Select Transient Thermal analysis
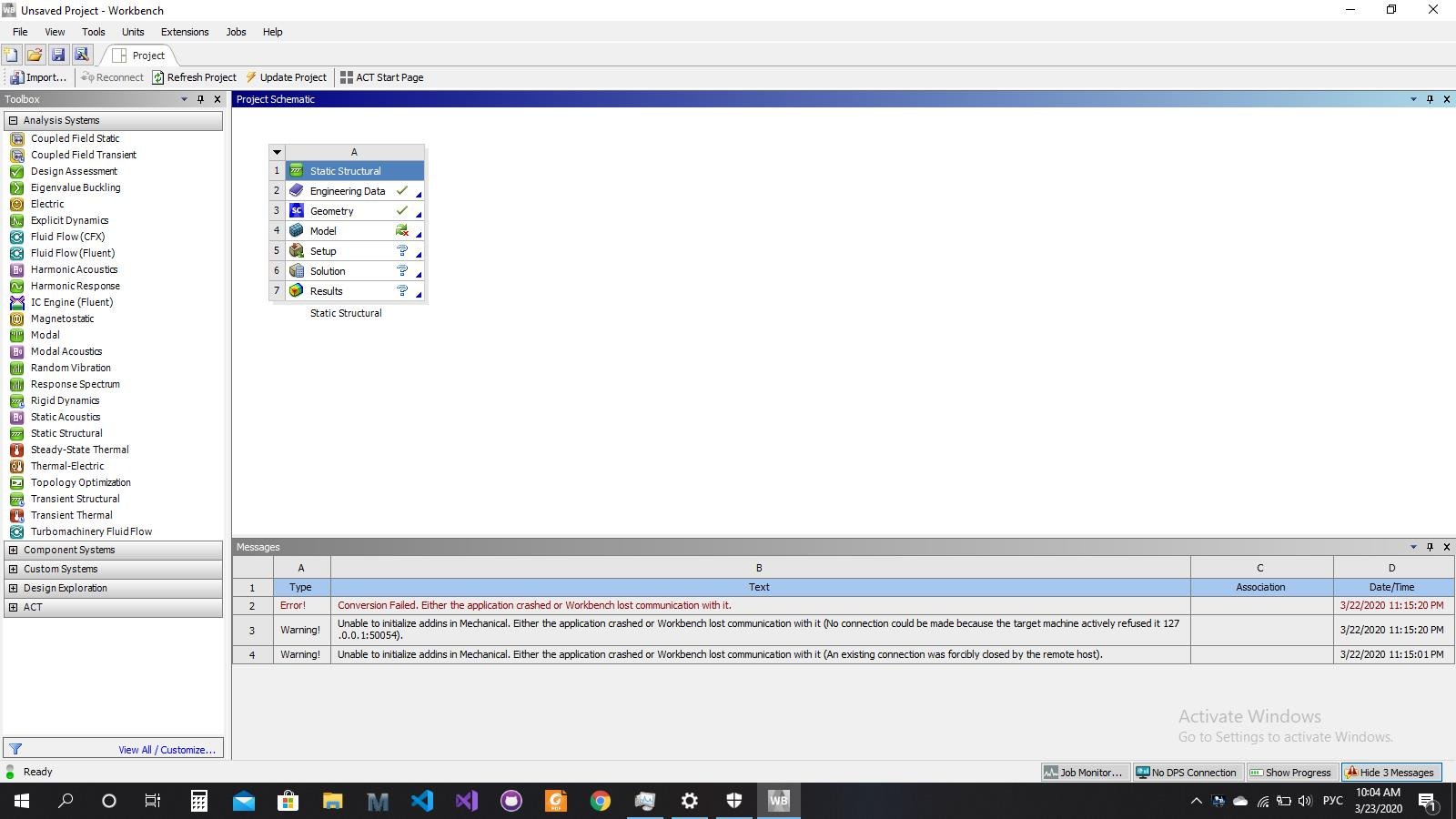The height and width of the screenshot is (819, 1456). click(x=71, y=515)
